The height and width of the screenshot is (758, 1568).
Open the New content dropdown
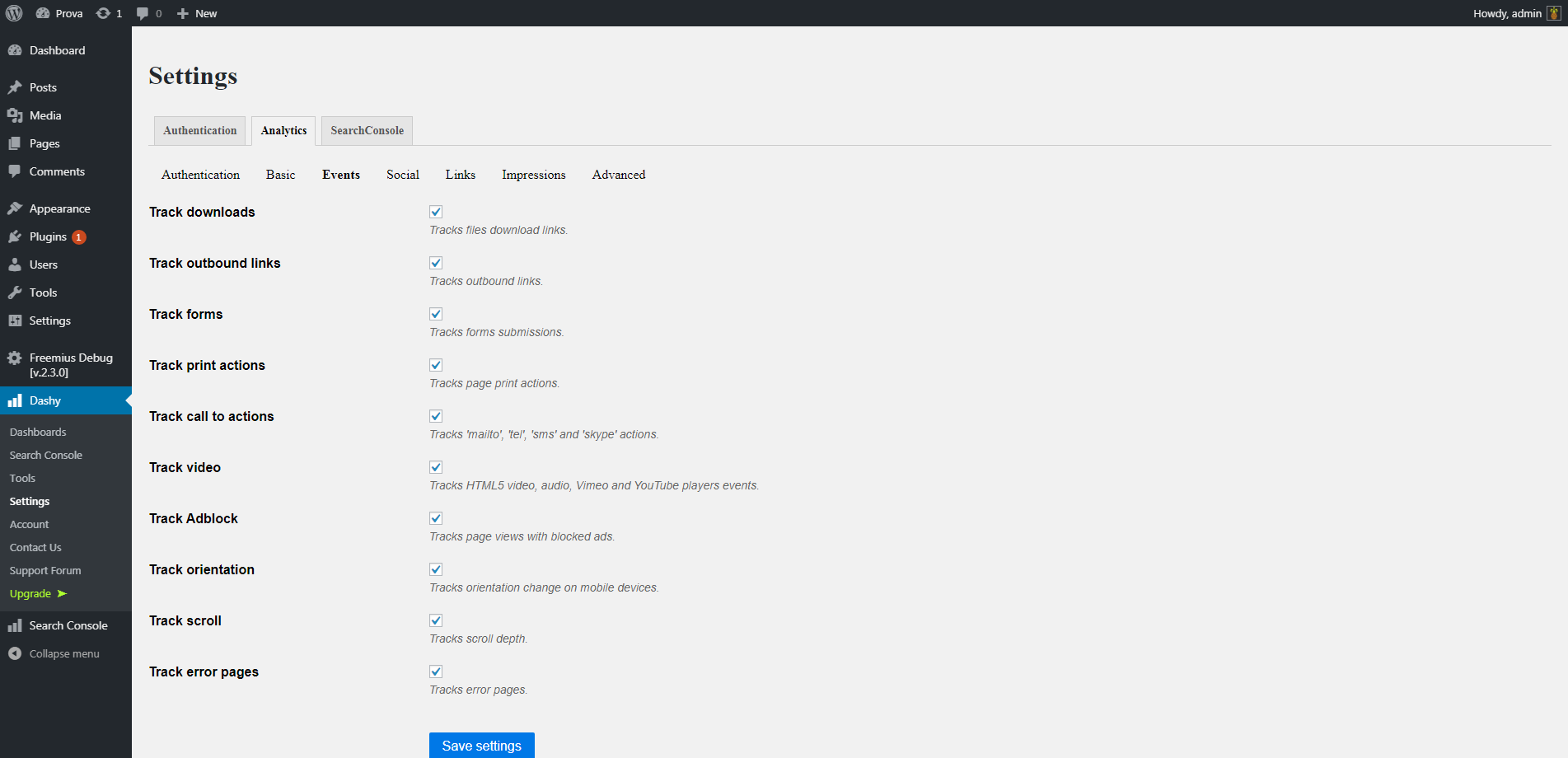(x=197, y=13)
